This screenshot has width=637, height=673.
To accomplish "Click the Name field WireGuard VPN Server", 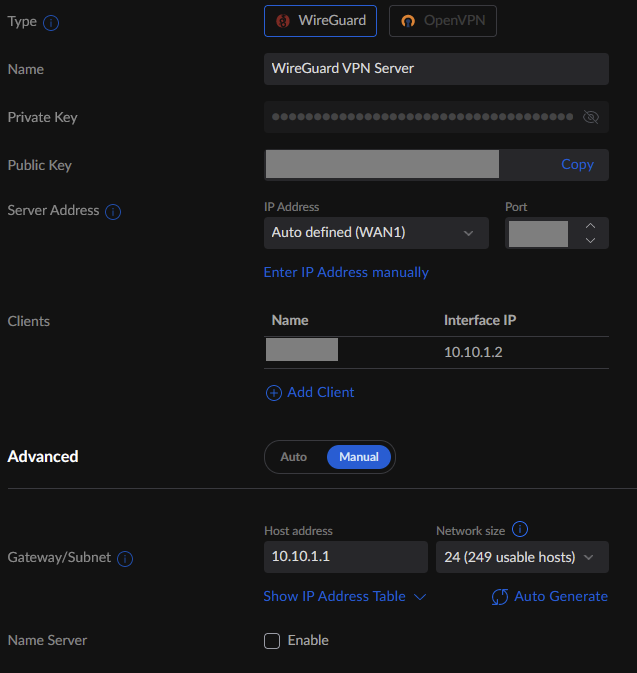I will pos(436,69).
